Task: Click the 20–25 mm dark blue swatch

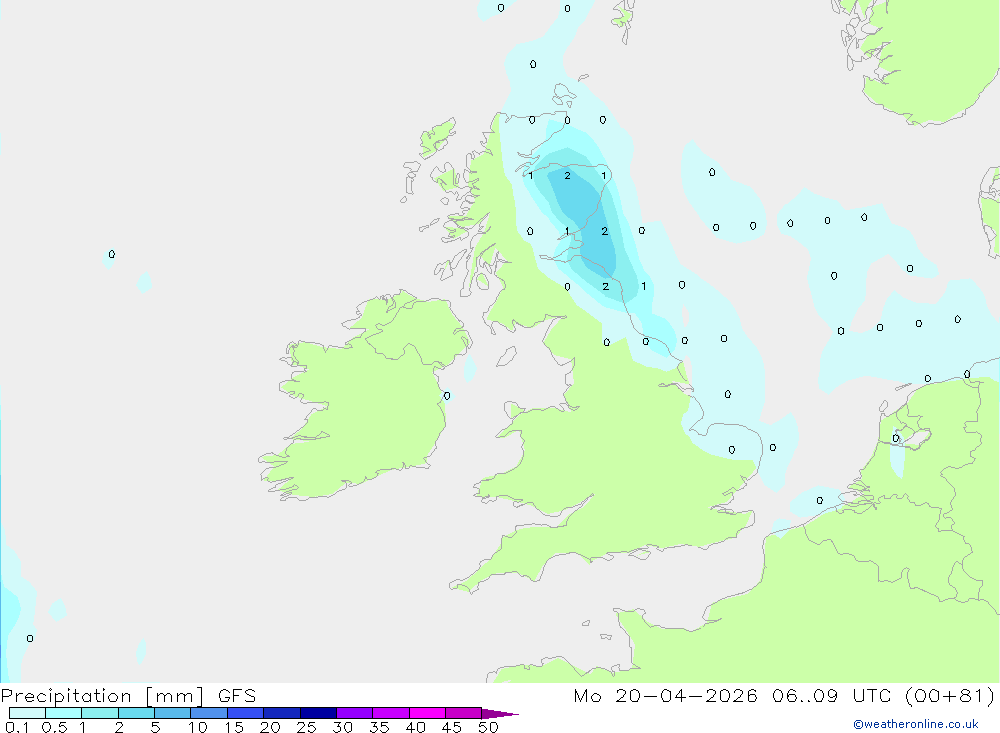Action: (x=281, y=713)
